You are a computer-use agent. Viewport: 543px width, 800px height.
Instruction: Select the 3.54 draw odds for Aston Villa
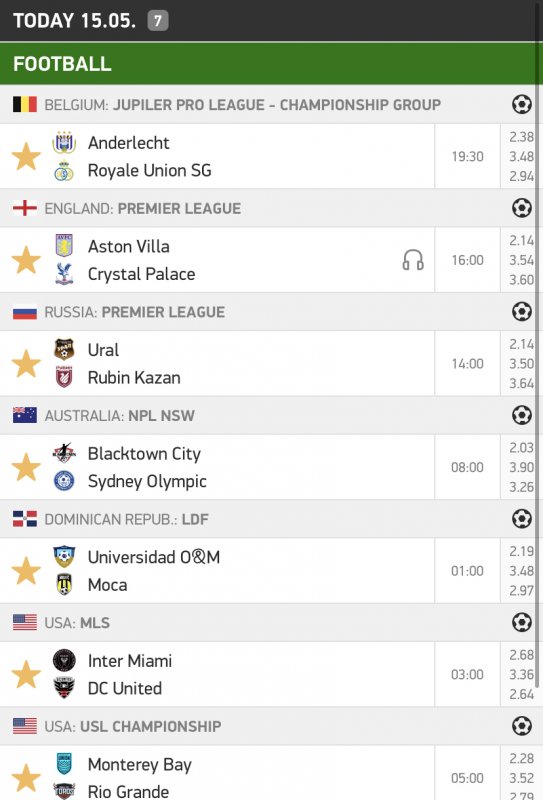click(521, 260)
